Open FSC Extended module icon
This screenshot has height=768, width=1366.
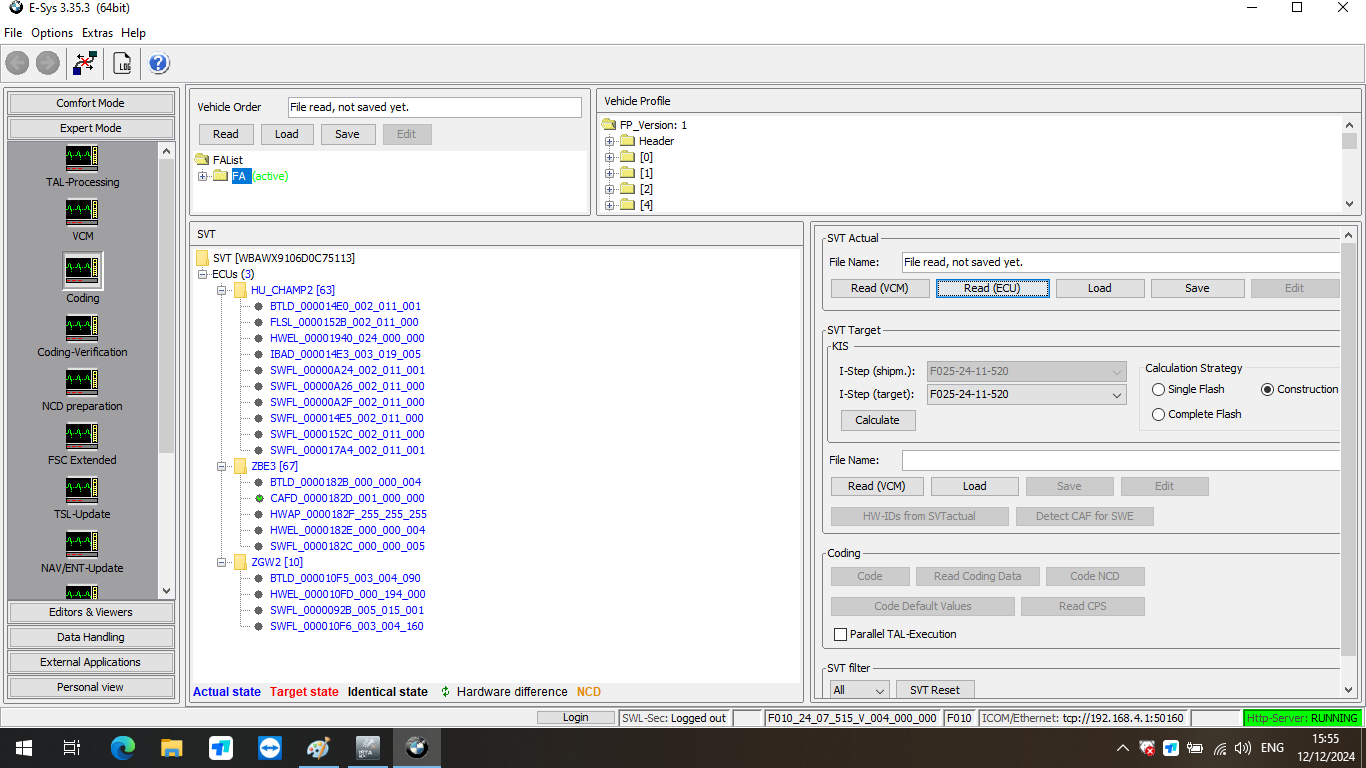coord(82,436)
